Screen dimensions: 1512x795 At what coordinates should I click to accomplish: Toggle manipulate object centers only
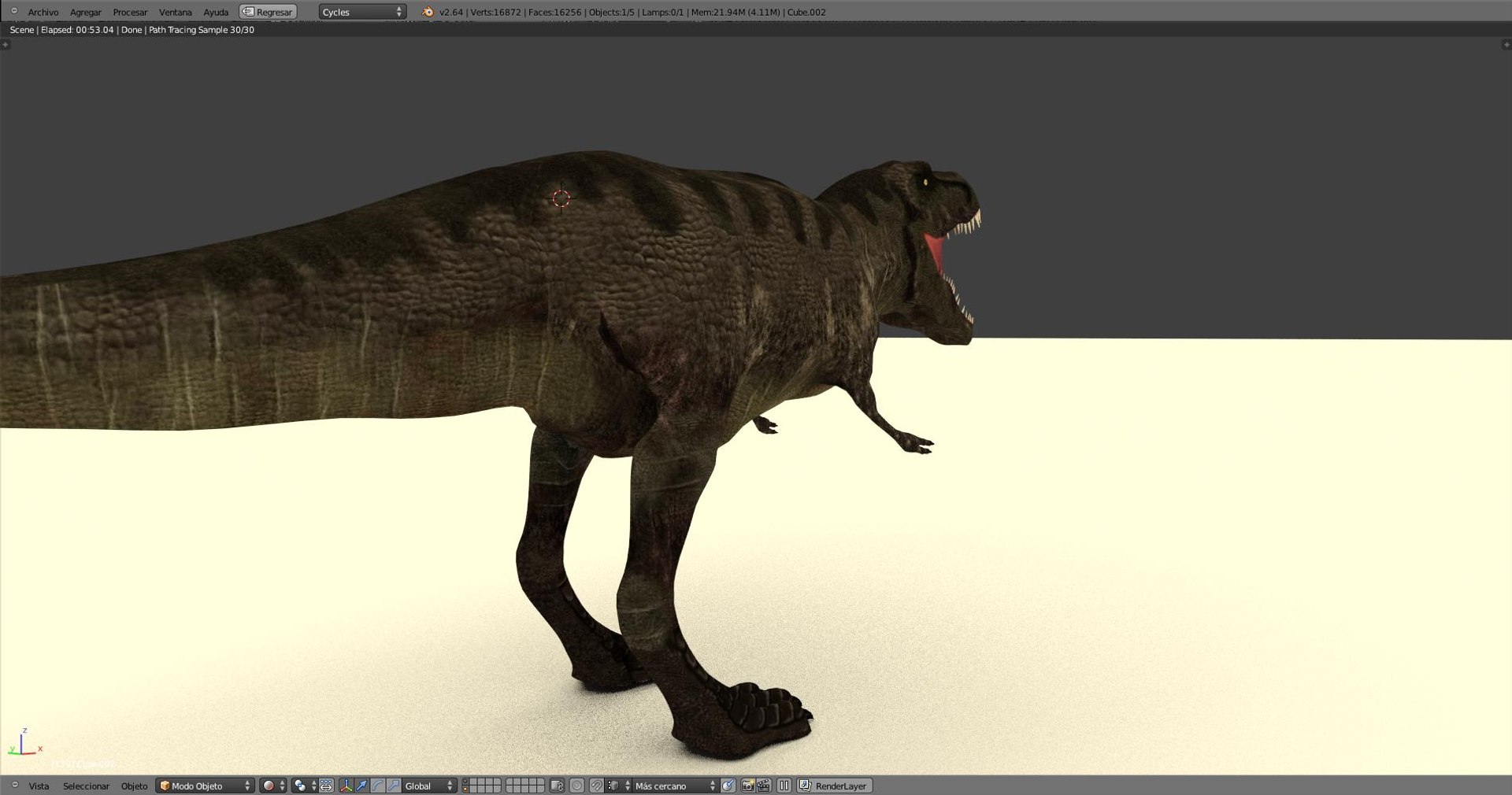point(326,786)
